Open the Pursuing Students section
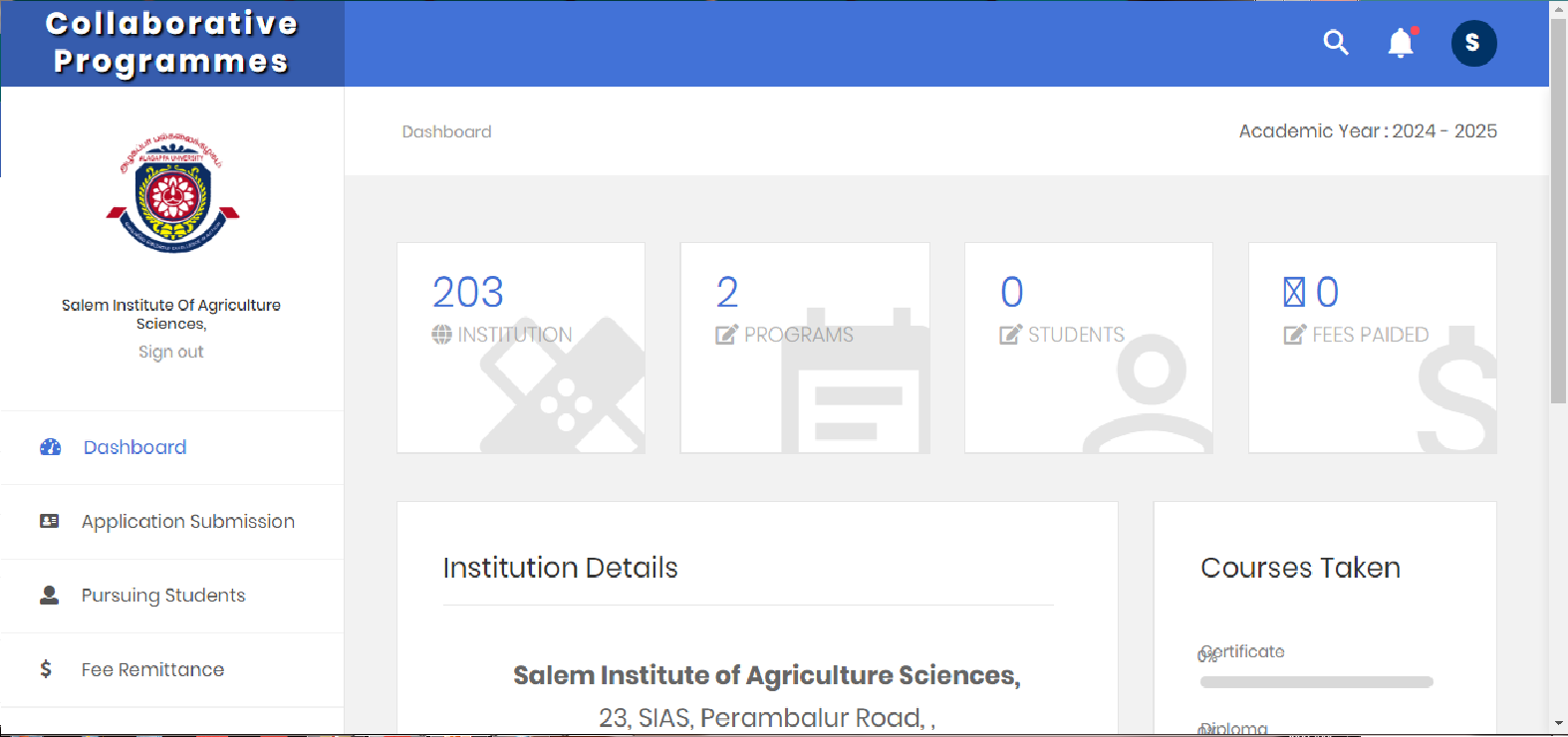Image resolution: width=1568 pixels, height=737 pixels. pyautogui.click(x=163, y=596)
